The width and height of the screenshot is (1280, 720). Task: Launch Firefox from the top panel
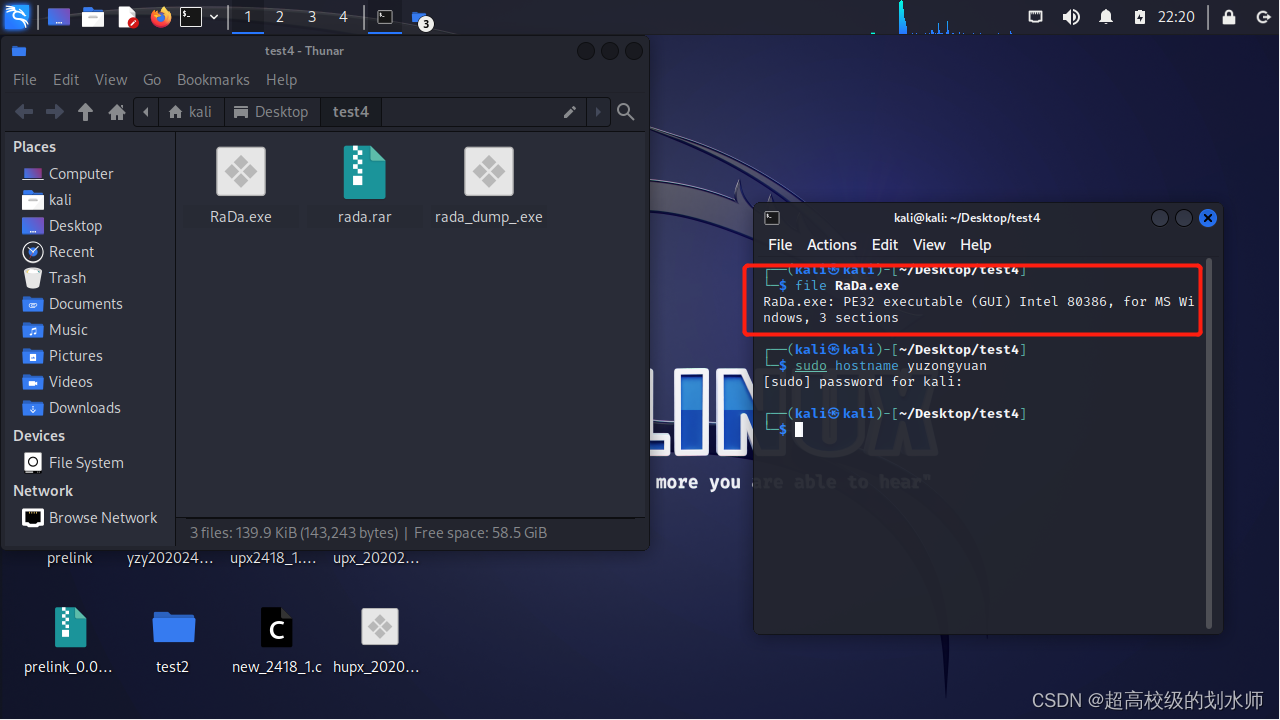[160, 17]
